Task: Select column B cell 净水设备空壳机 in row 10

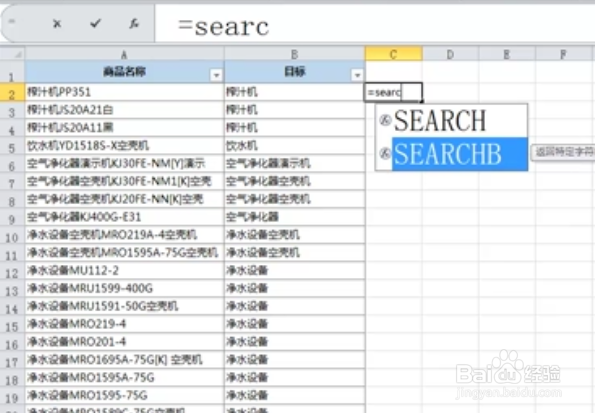Action: [x=294, y=235]
